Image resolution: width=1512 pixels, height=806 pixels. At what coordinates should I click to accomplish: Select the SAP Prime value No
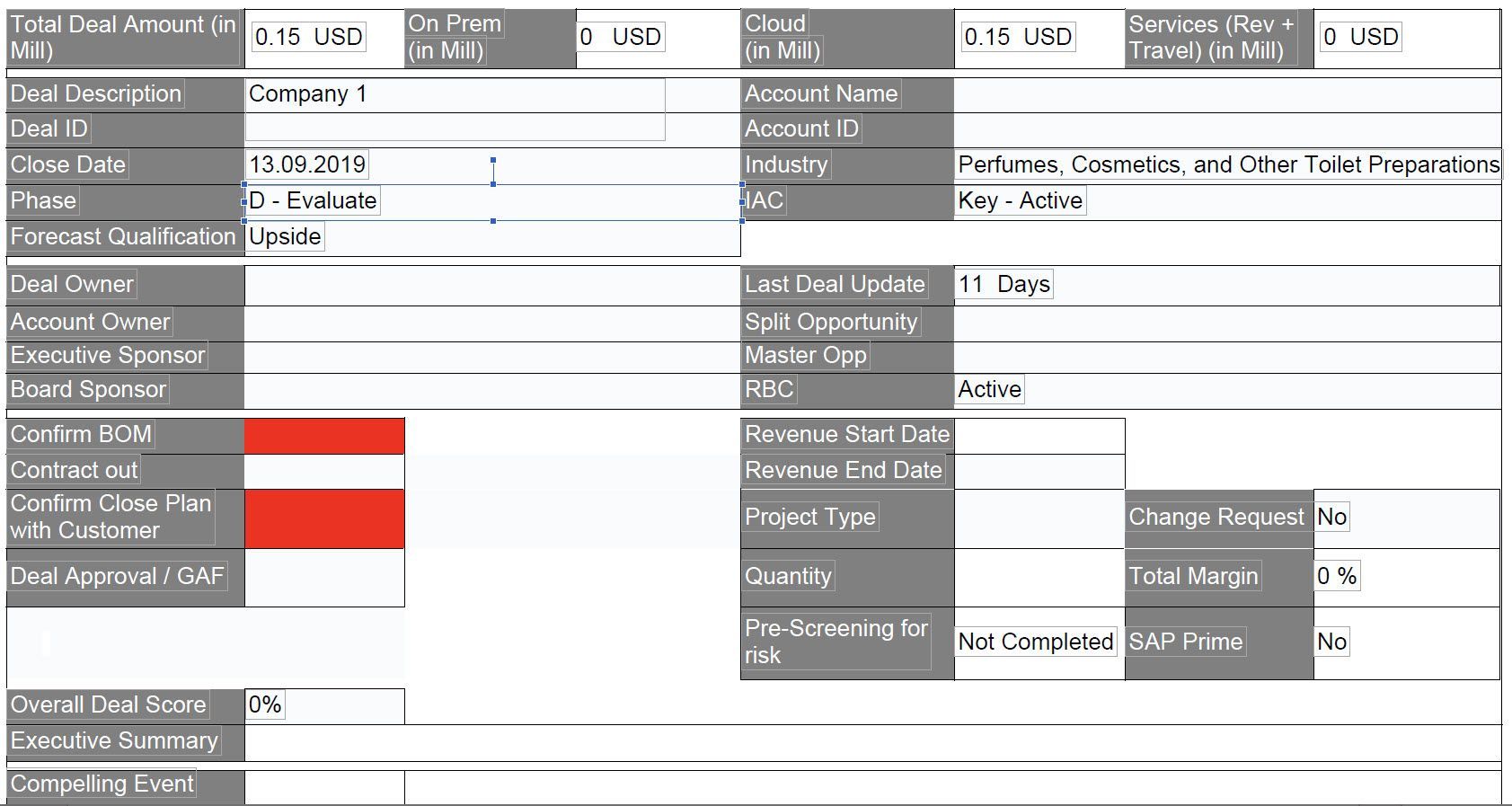click(x=1332, y=642)
